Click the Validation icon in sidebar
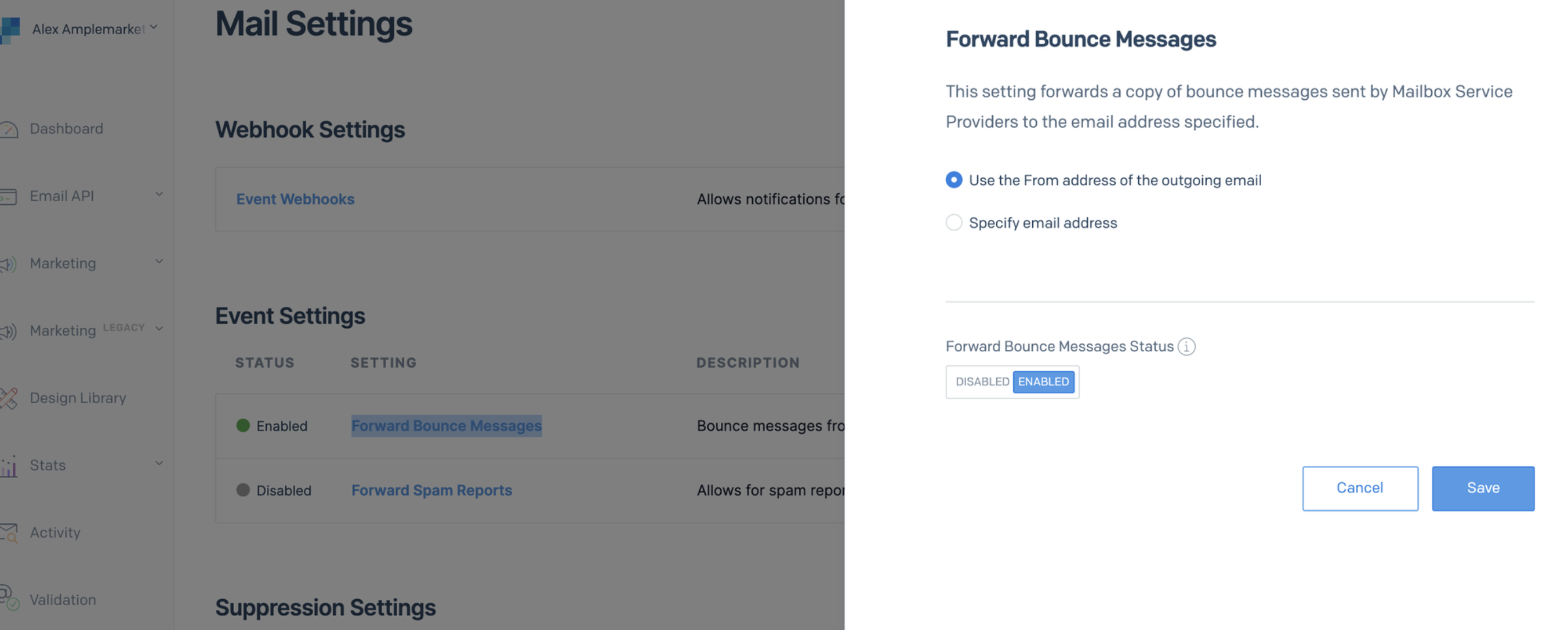The width and height of the screenshot is (1568, 630). point(9,598)
